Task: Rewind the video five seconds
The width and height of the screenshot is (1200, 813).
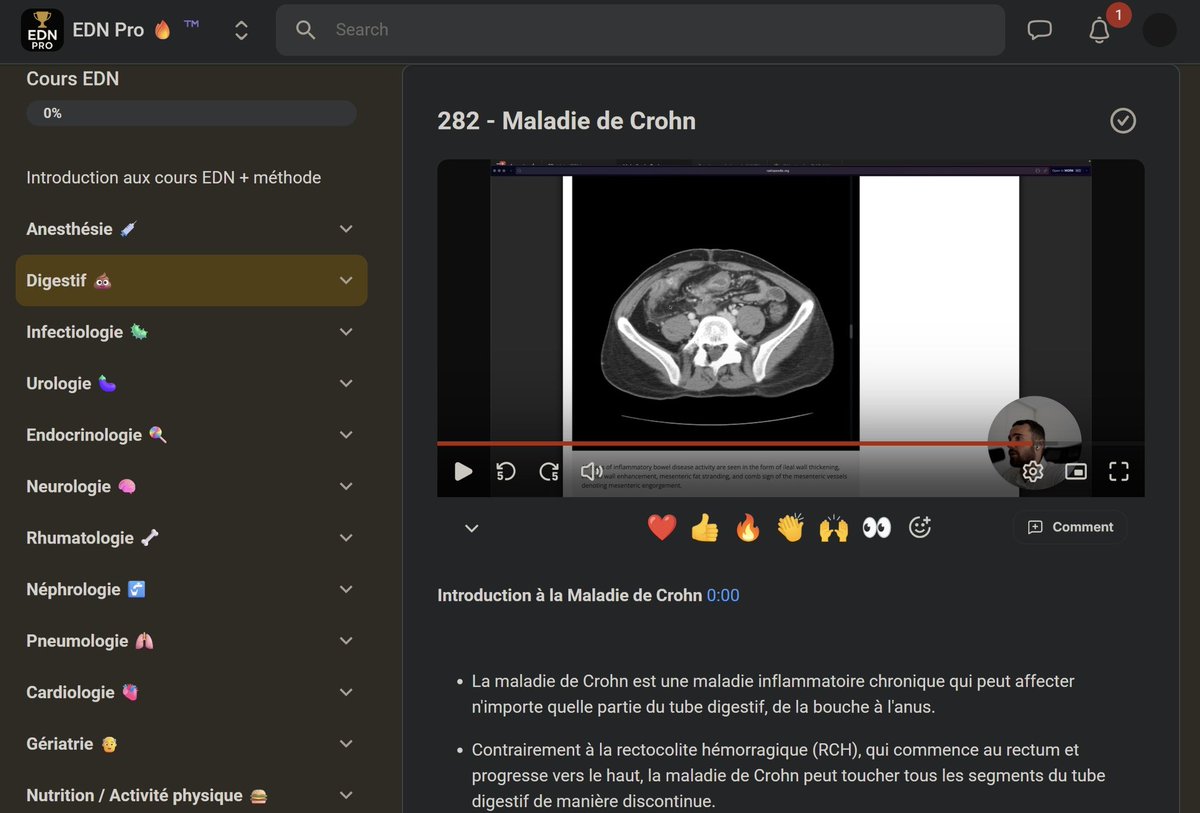Action: (x=506, y=471)
